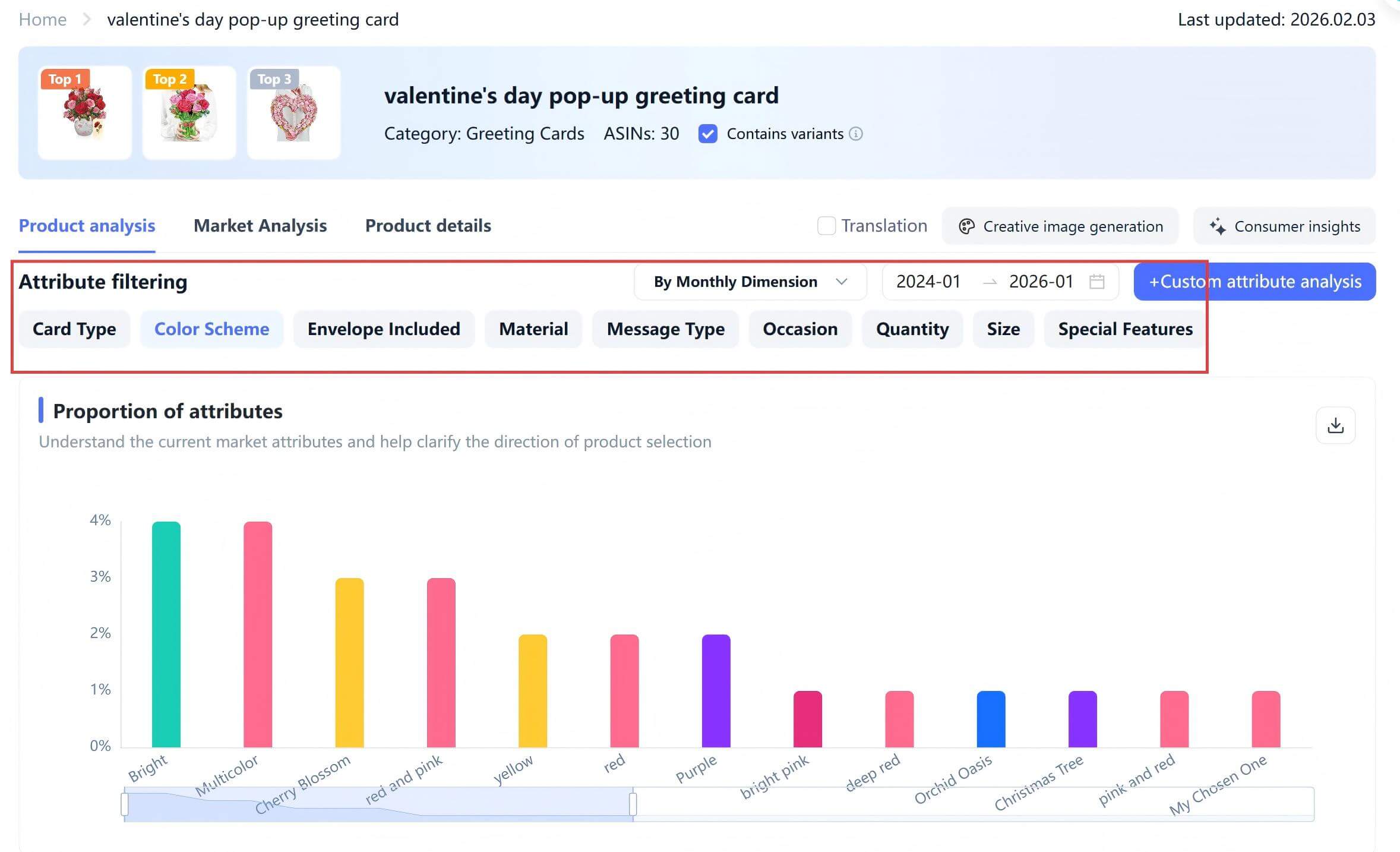
Task: Select the Envelope Included attribute filter
Action: (x=384, y=329)
